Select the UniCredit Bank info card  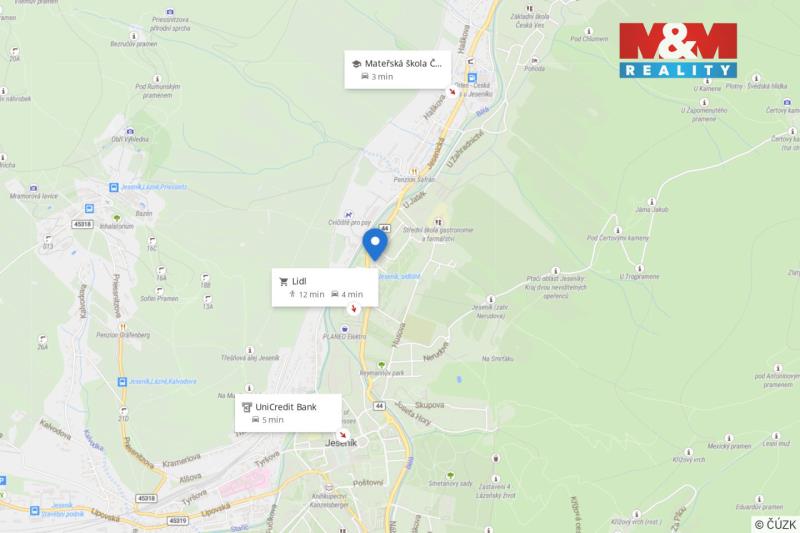point(288,413)
